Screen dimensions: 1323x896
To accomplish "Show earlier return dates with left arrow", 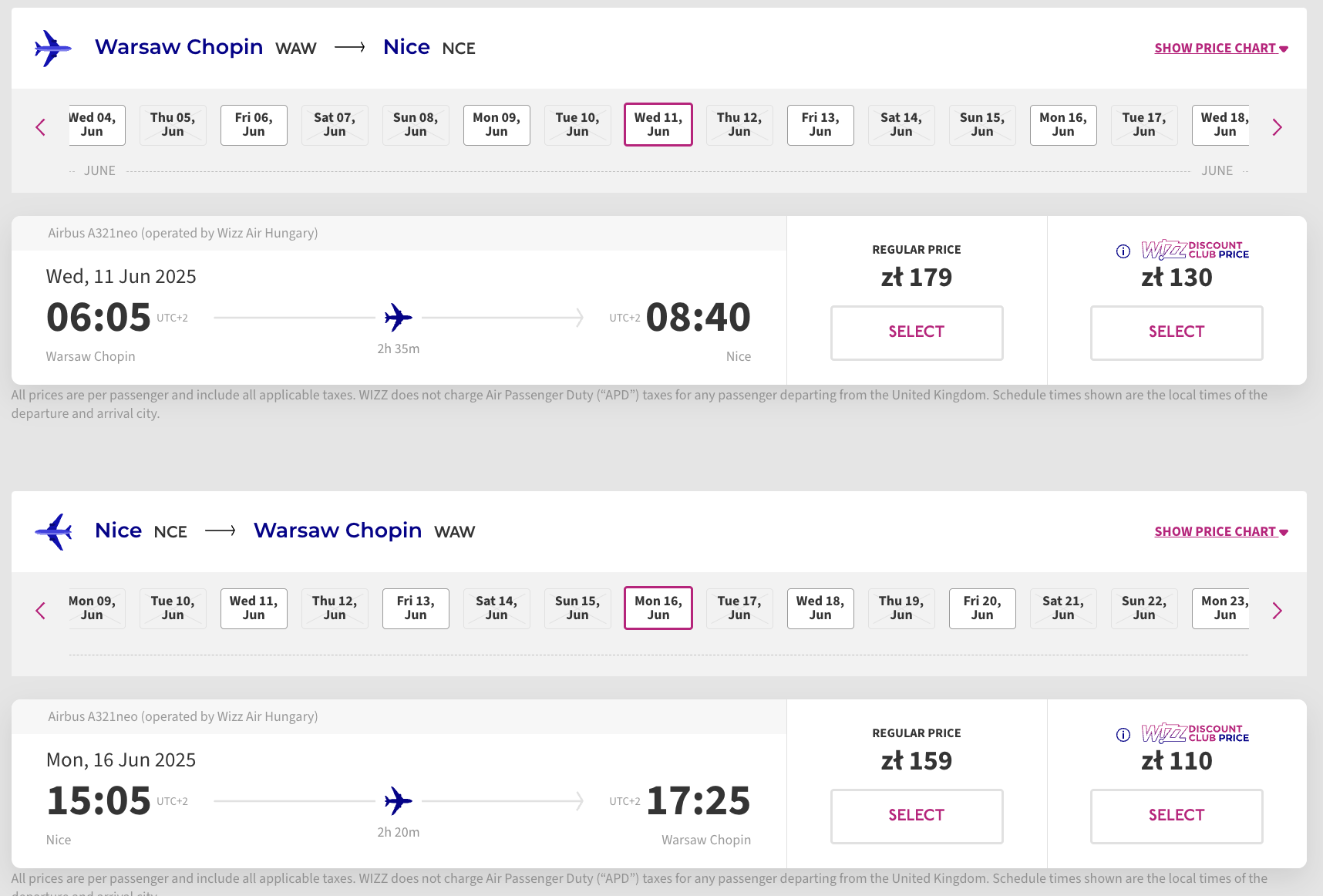I will pos(41,611).
